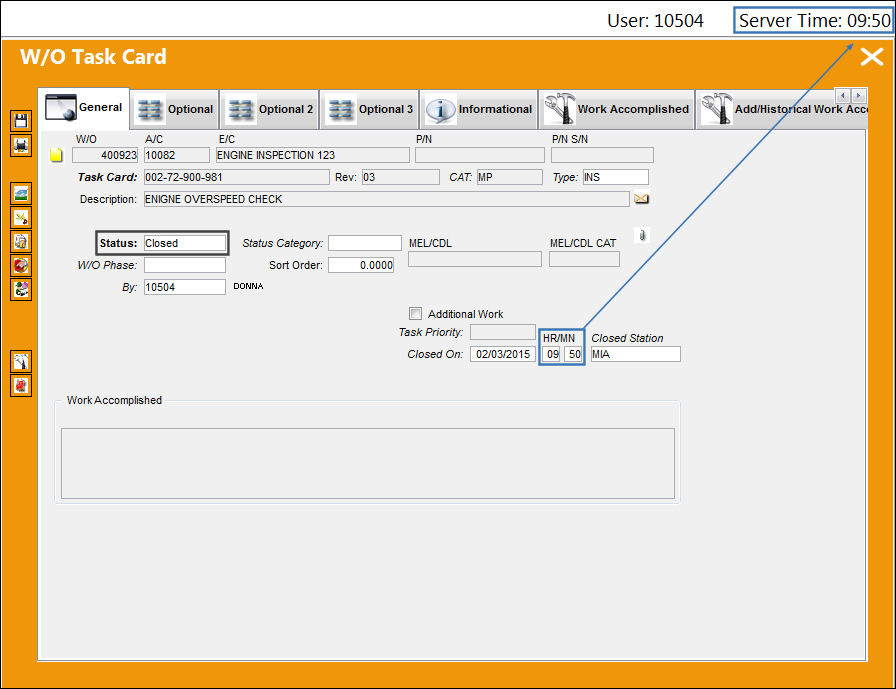
Task: Click the Server Time: 09:50 text
Action: click(814, 21)
